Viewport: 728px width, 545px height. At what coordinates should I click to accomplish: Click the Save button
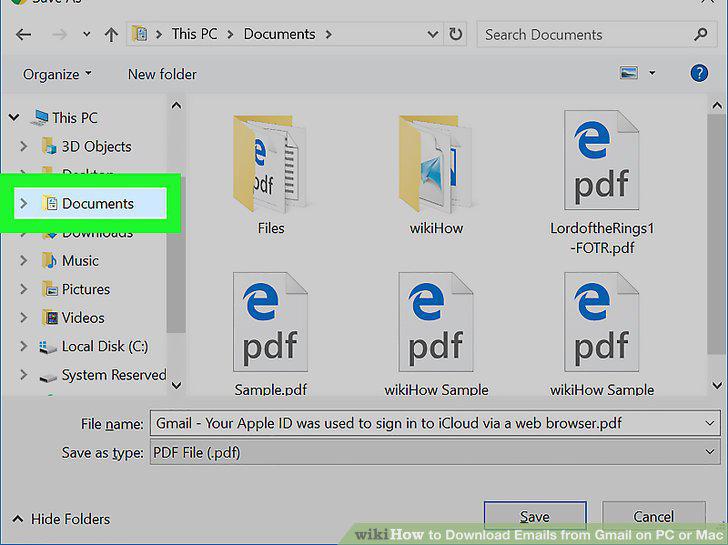coord(535,516)
